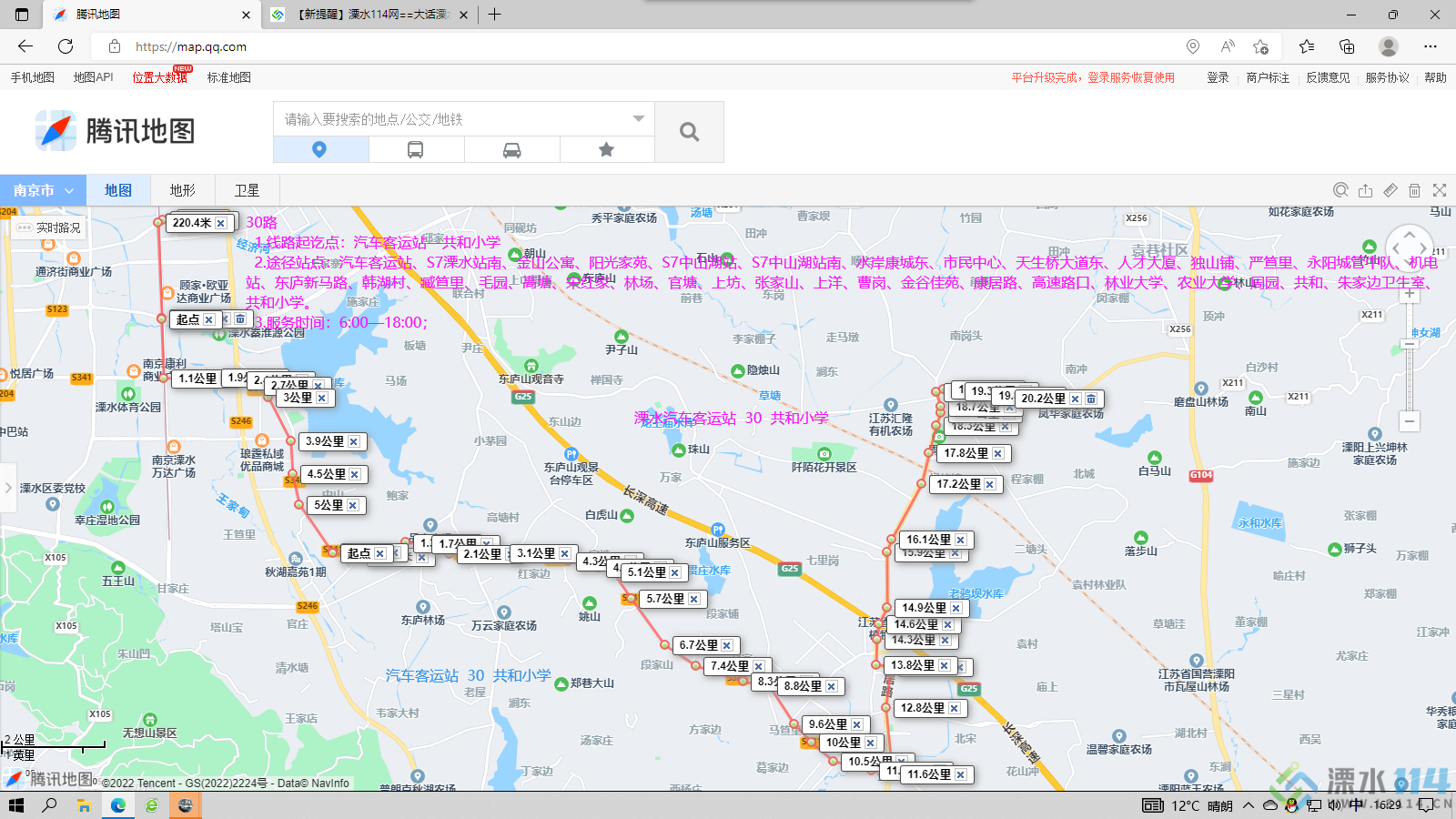Click the 反馈意见 feedback link
The image size is (1456, 819).
point(1328,77)
